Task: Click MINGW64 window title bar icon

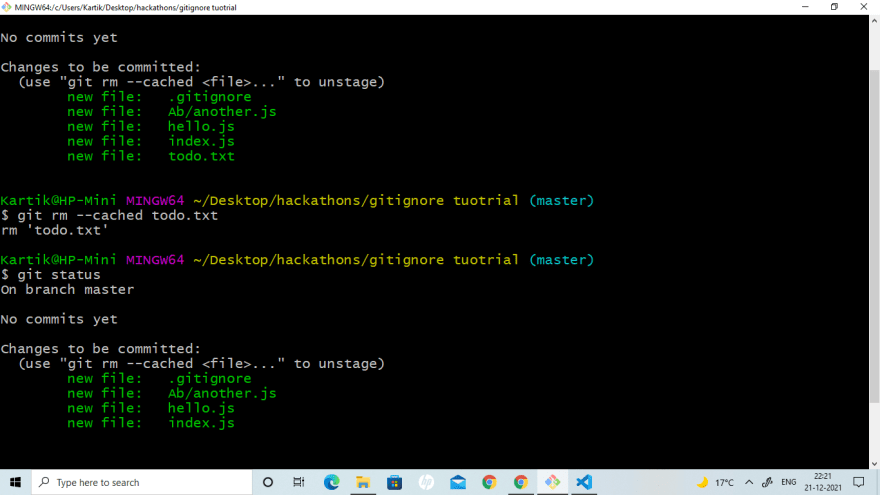Action: click(6, 7)
